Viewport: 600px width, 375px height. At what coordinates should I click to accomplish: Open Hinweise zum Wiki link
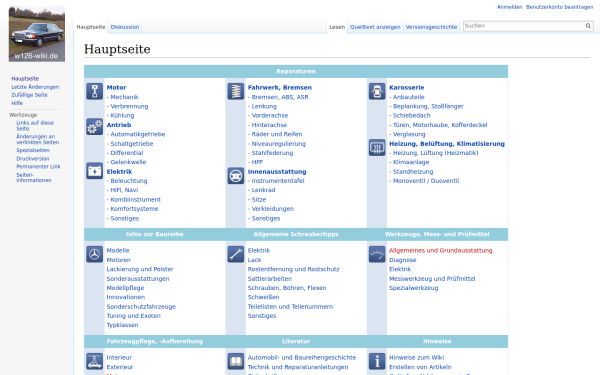tap(416, 357)
